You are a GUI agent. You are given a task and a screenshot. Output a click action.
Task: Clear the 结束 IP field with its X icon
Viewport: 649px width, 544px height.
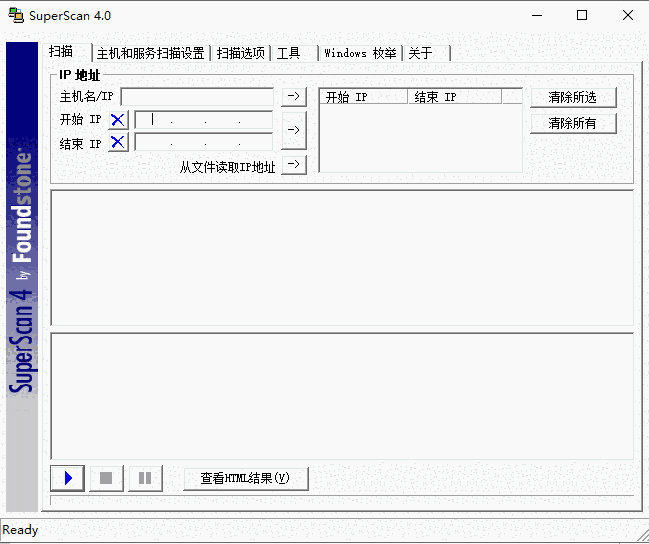(118, 142)
